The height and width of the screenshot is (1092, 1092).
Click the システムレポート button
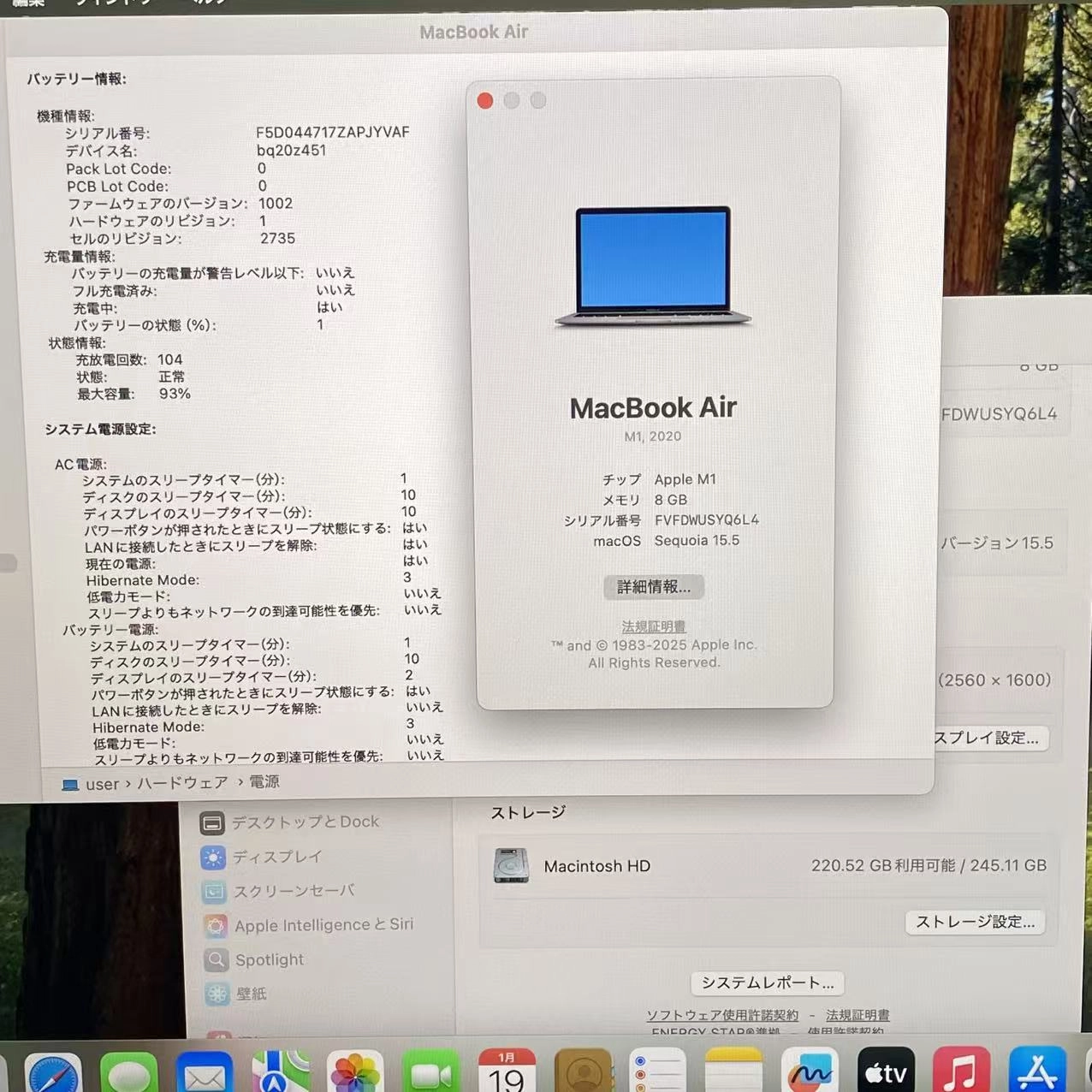(x=766, y=982)
